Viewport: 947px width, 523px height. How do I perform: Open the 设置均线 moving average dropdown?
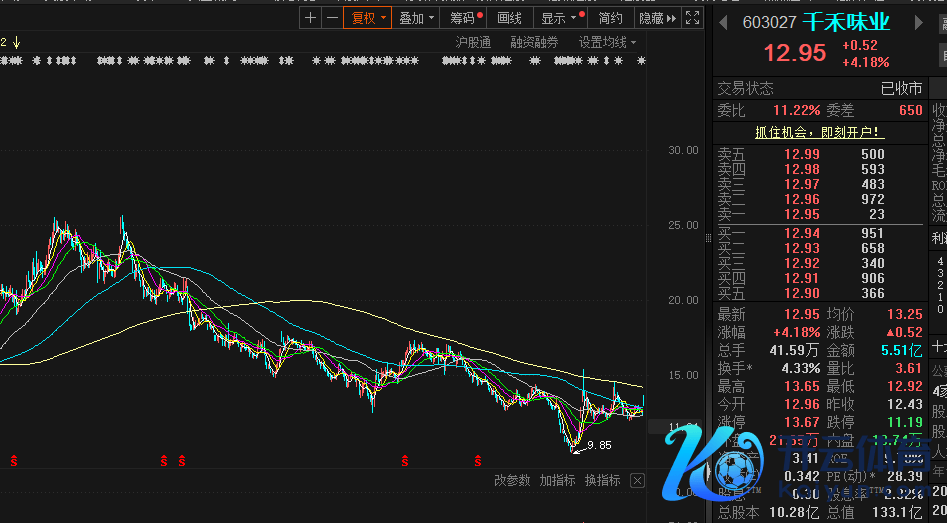pyautogui.click(x=607, y=42)
